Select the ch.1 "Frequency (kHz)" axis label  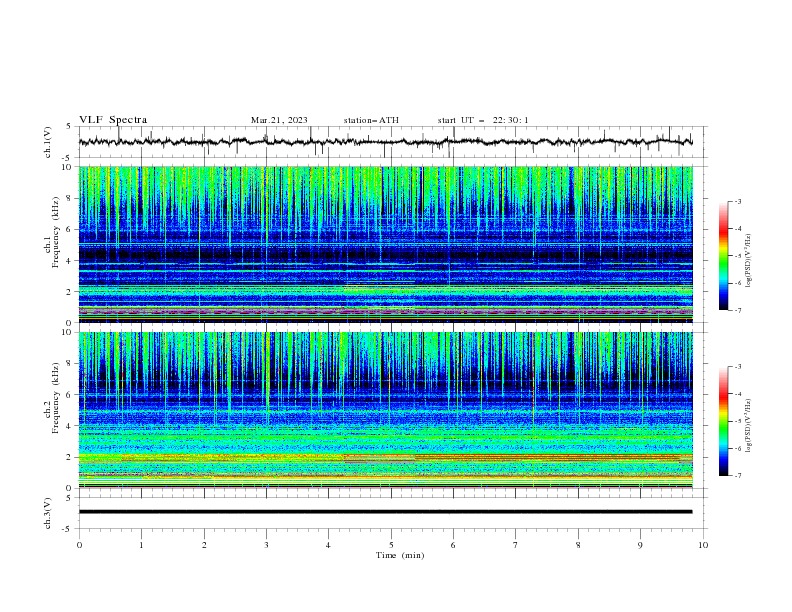tap(56, 232)
